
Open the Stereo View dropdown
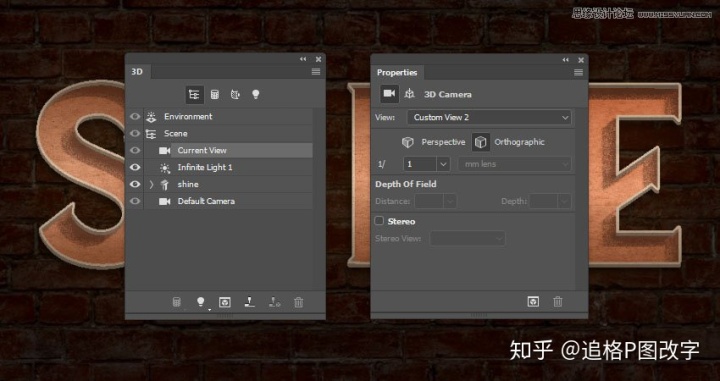tap(467, 239)
